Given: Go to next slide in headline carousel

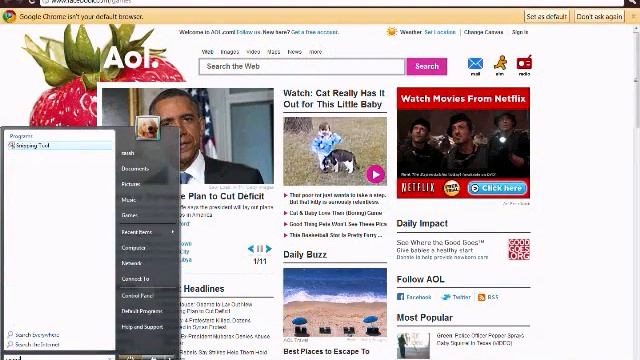Looking at the screenshot, I should click(x=269, y=249).
